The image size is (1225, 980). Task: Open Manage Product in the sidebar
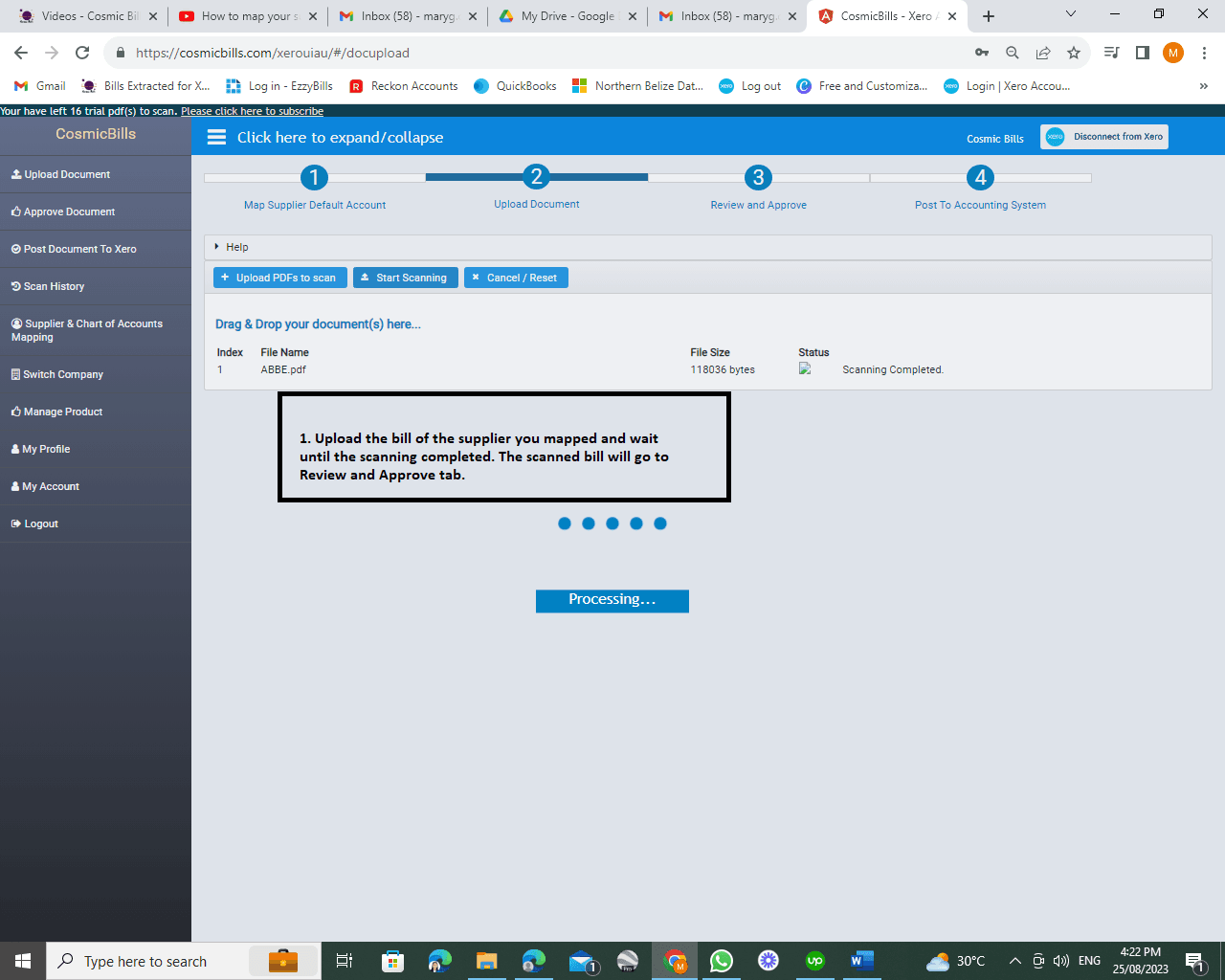(x=96, y=412)
